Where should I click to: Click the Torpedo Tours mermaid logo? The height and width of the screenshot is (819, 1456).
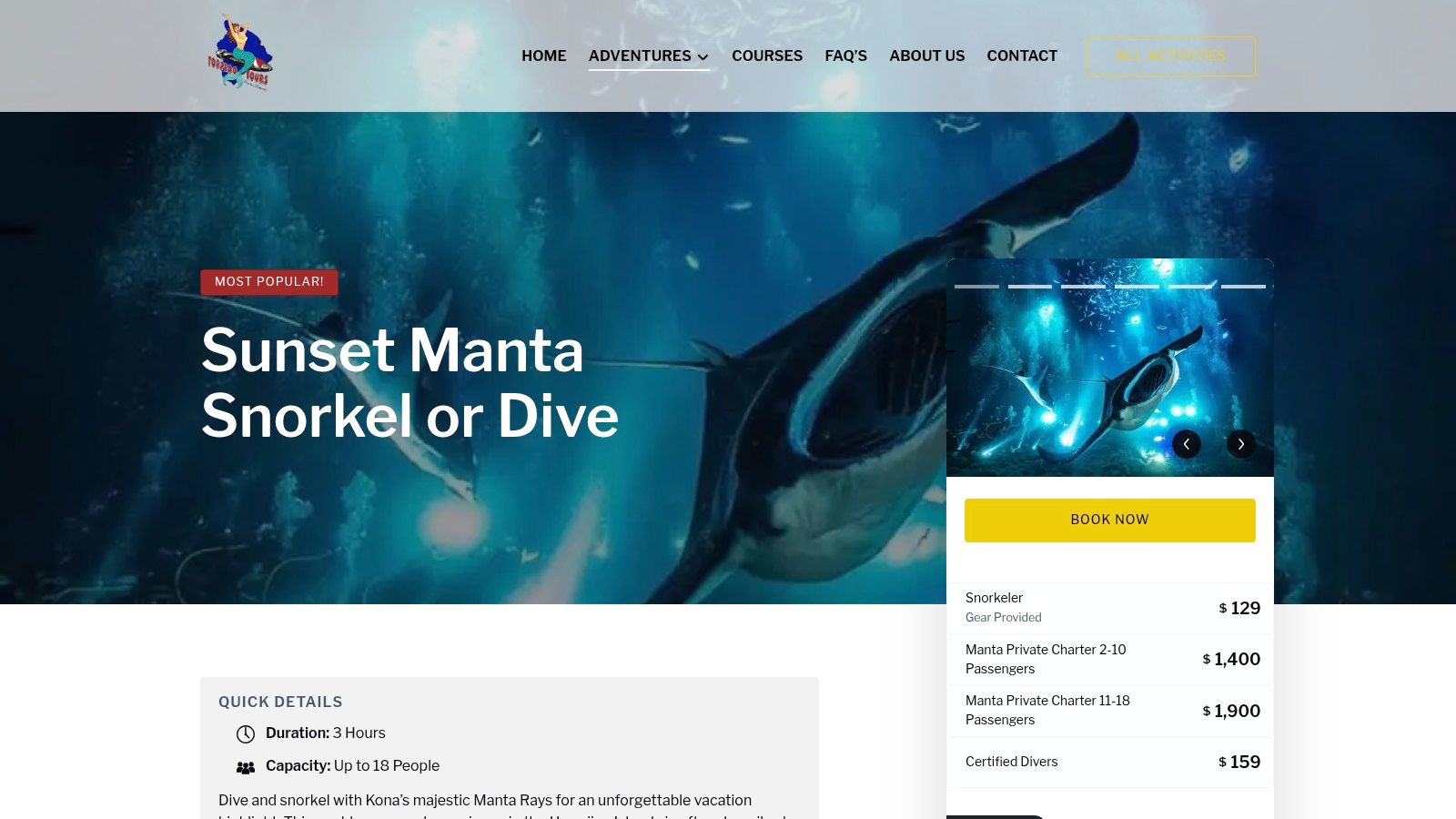[240, 52]
